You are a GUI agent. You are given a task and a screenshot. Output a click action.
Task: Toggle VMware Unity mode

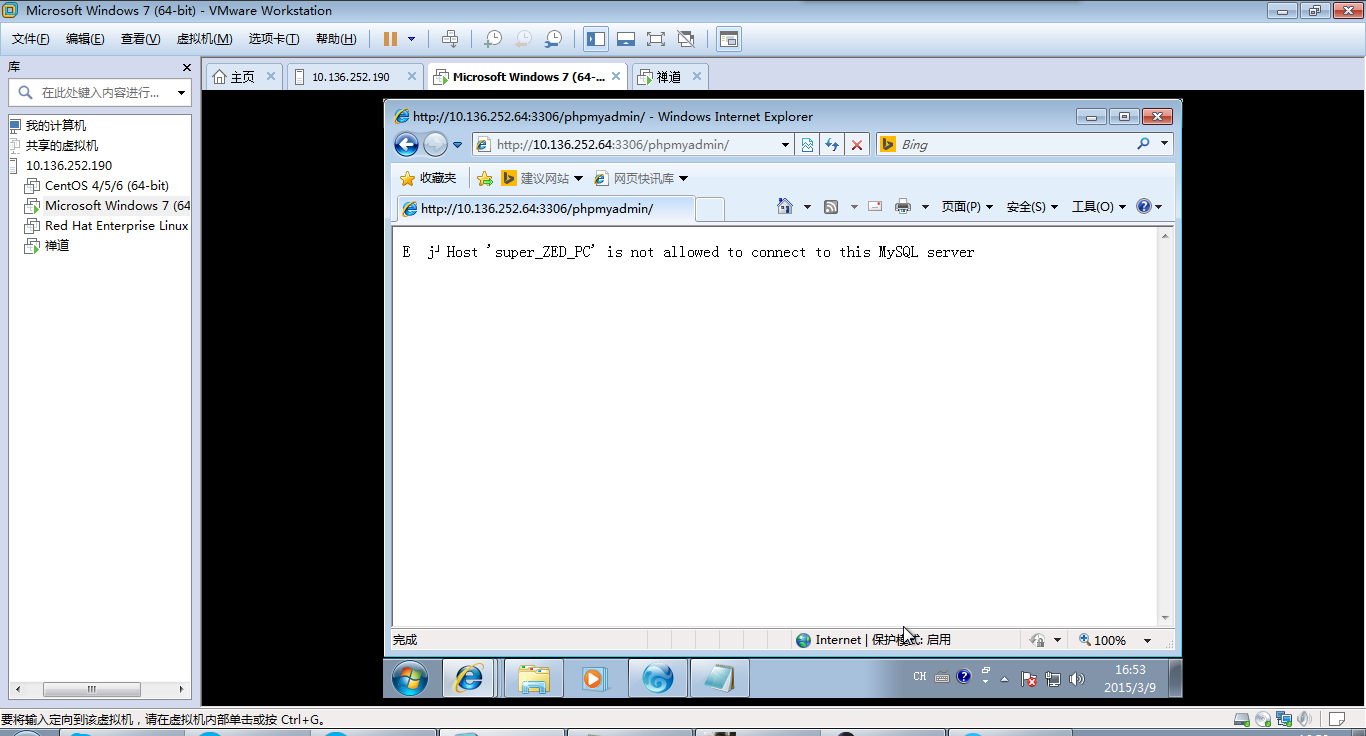(686, 39)
